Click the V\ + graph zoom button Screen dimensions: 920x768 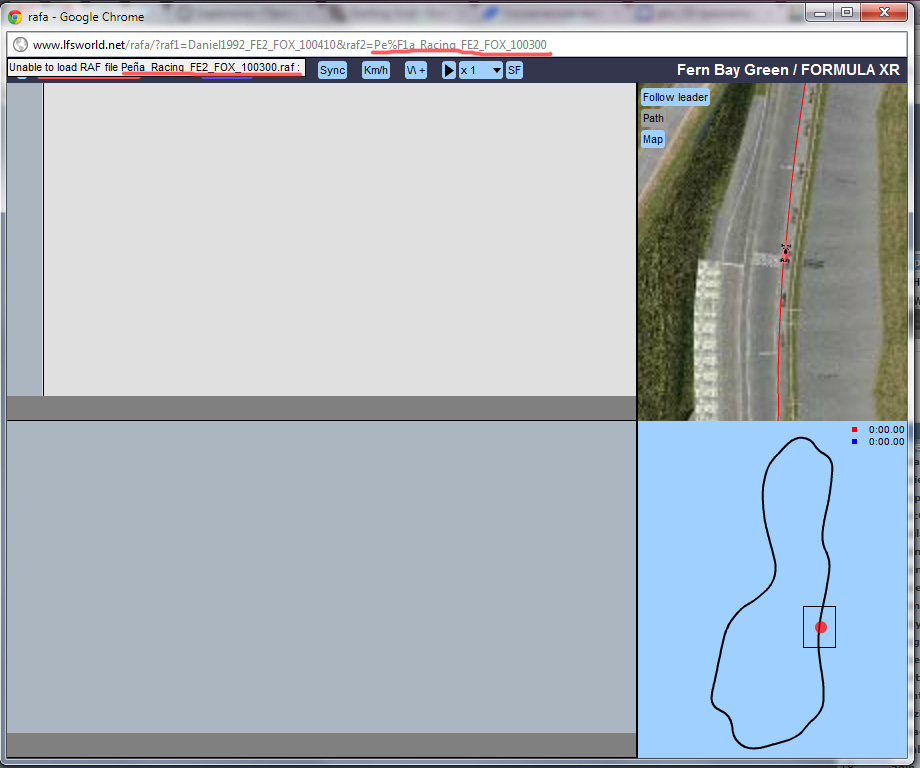[x=416, y=70]
